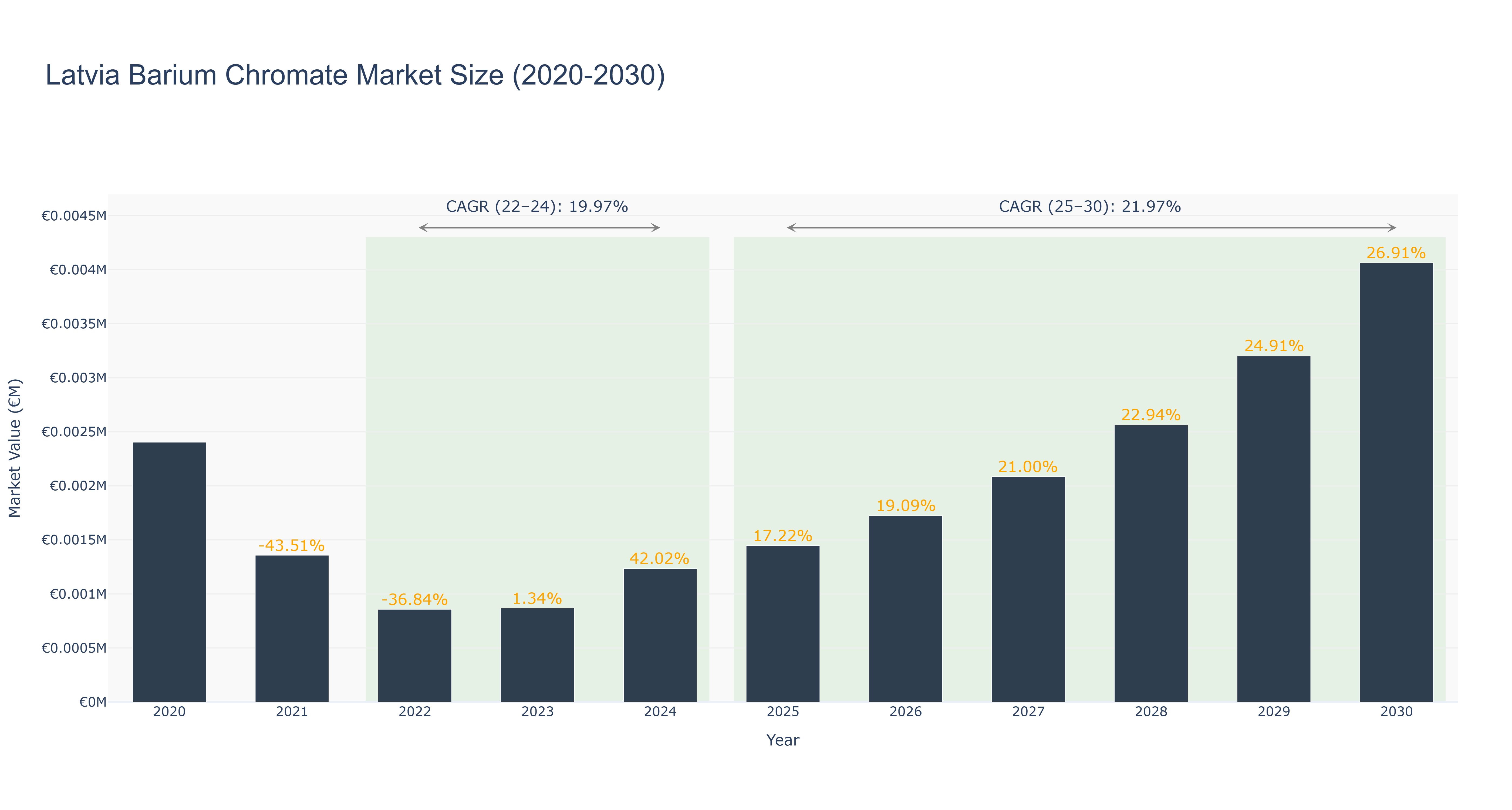1512x810 pixels.
Task: Click the 2024 bar
Action: [x=660, y=636]
